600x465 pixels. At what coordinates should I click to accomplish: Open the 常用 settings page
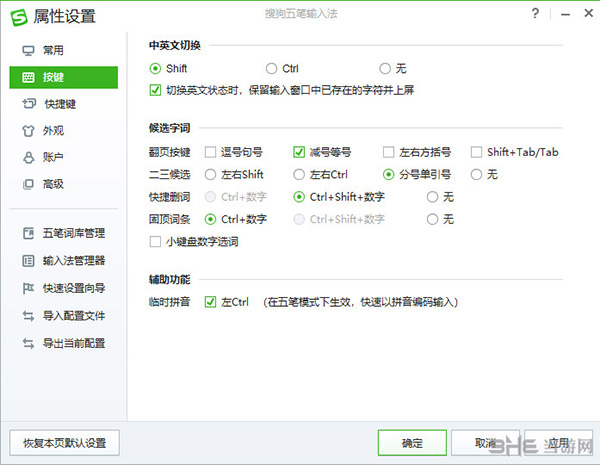[64, 51]
